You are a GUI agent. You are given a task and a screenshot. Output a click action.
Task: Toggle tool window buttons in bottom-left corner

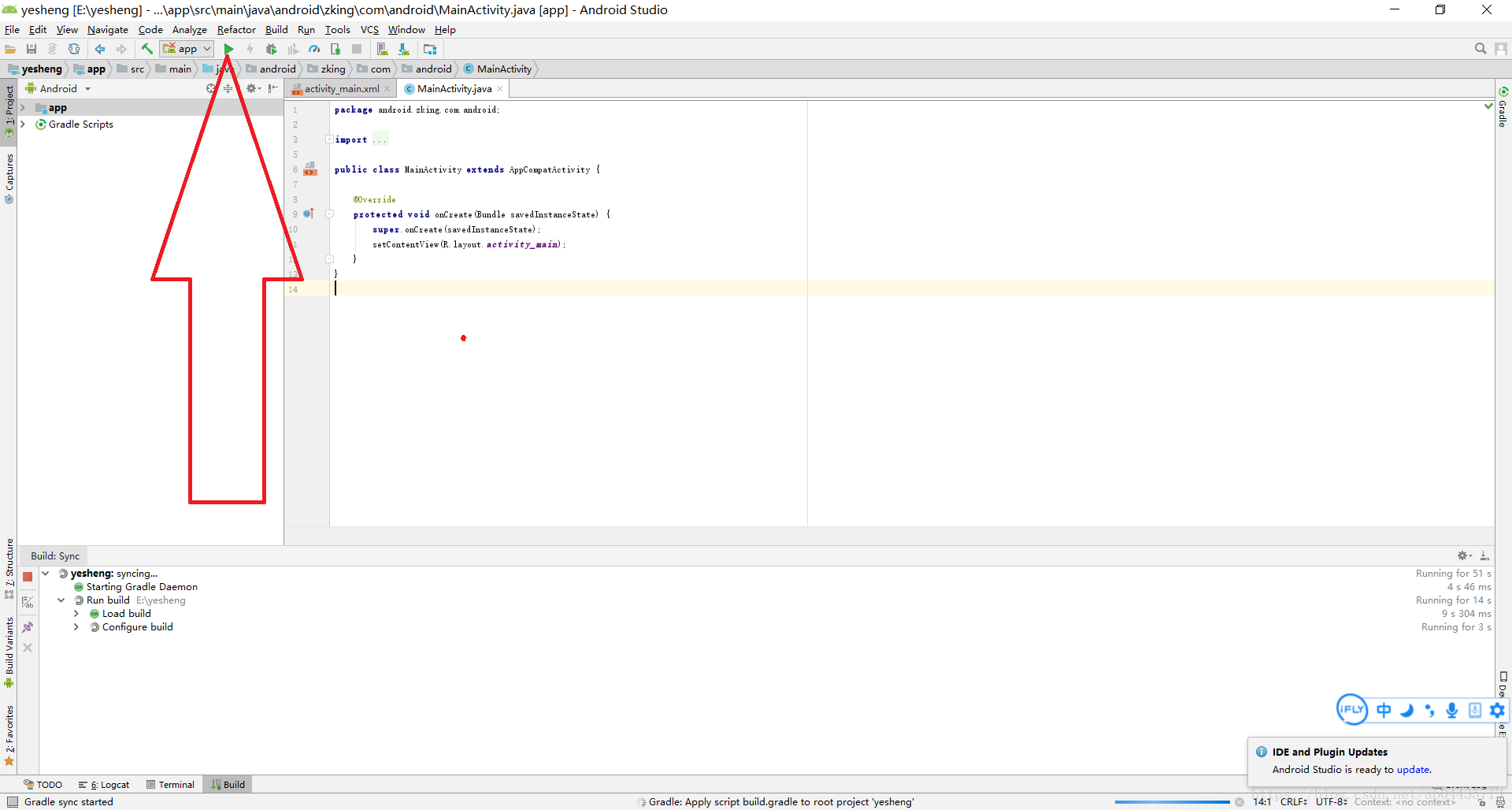[12, 802]
